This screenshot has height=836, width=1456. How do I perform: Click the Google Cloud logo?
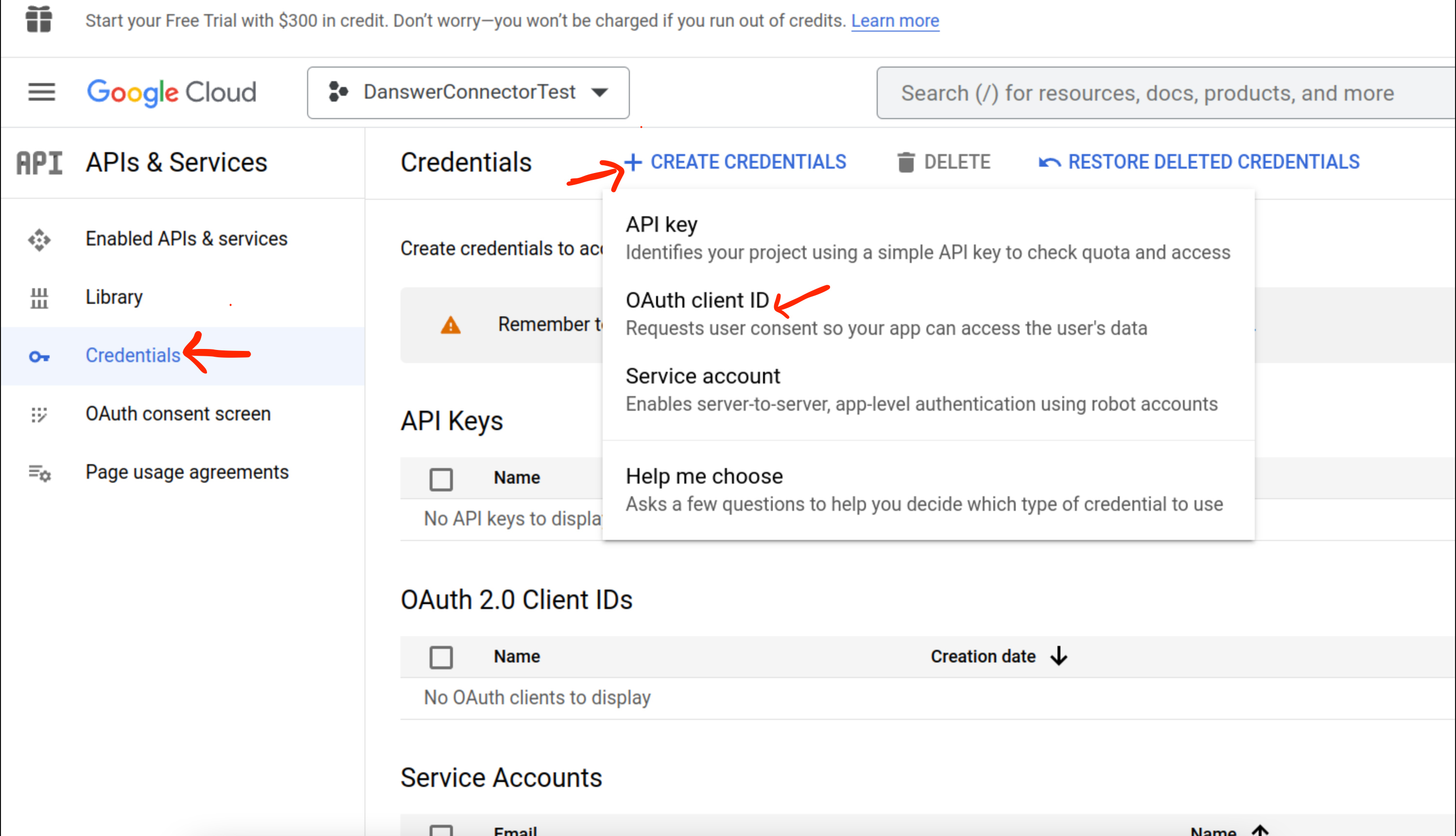tap(172, 92)
